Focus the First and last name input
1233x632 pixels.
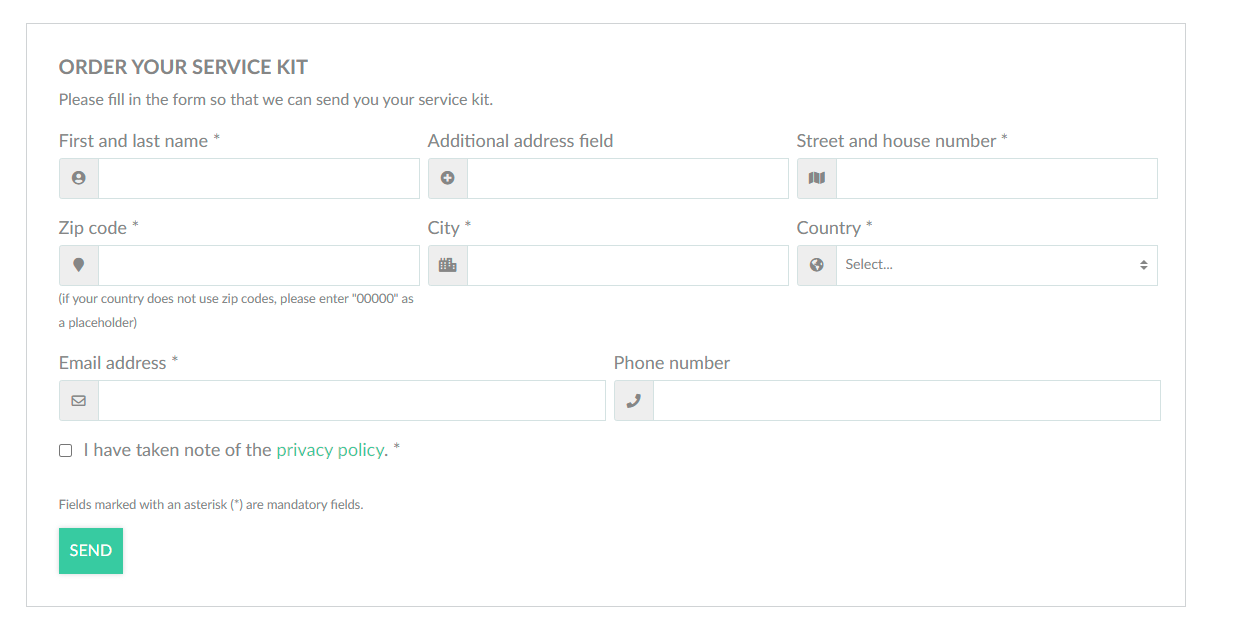click(x=259, y=178)
